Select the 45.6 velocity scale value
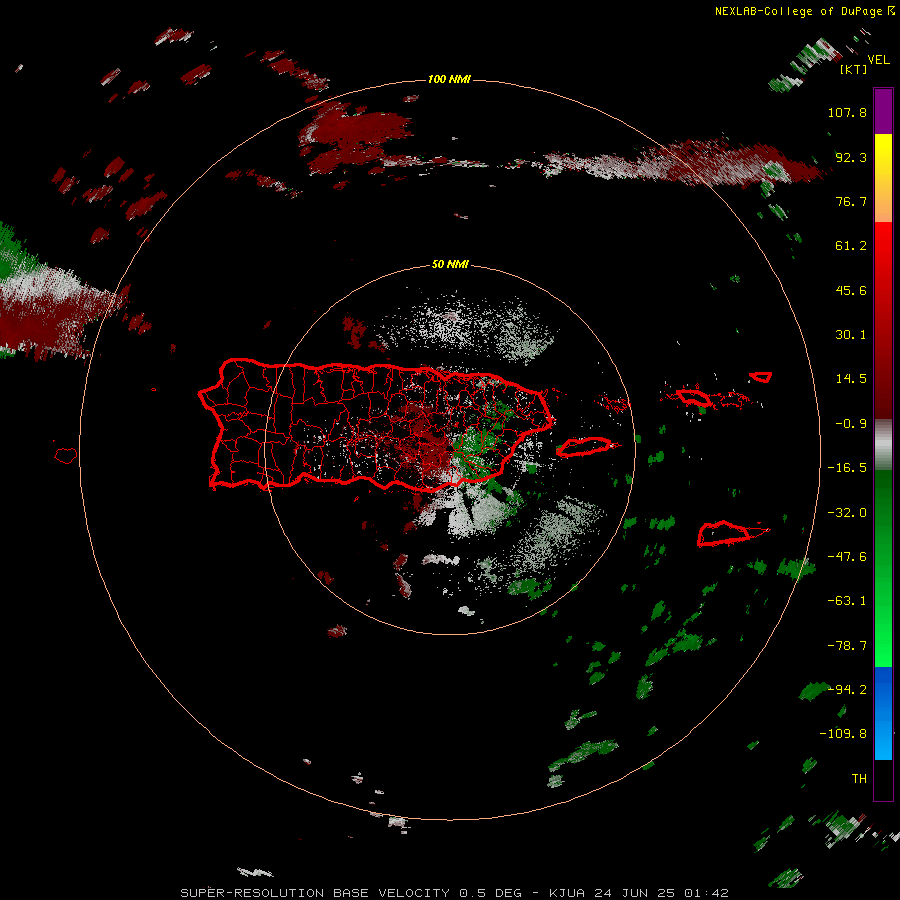Viewport: 900px width, 900px height. [x=851, y=290]
